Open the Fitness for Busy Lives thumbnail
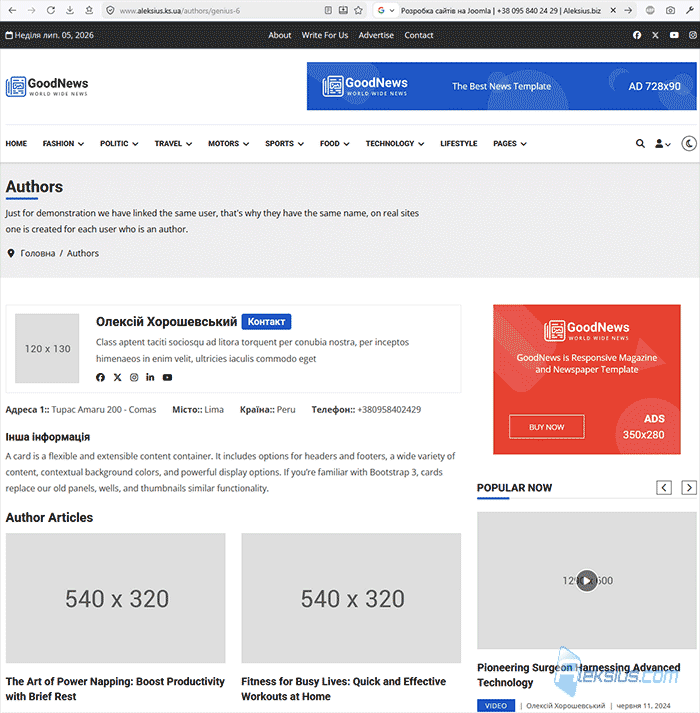Screen dimensions: 700x713 pyautogui.click(x=351, y=598)
